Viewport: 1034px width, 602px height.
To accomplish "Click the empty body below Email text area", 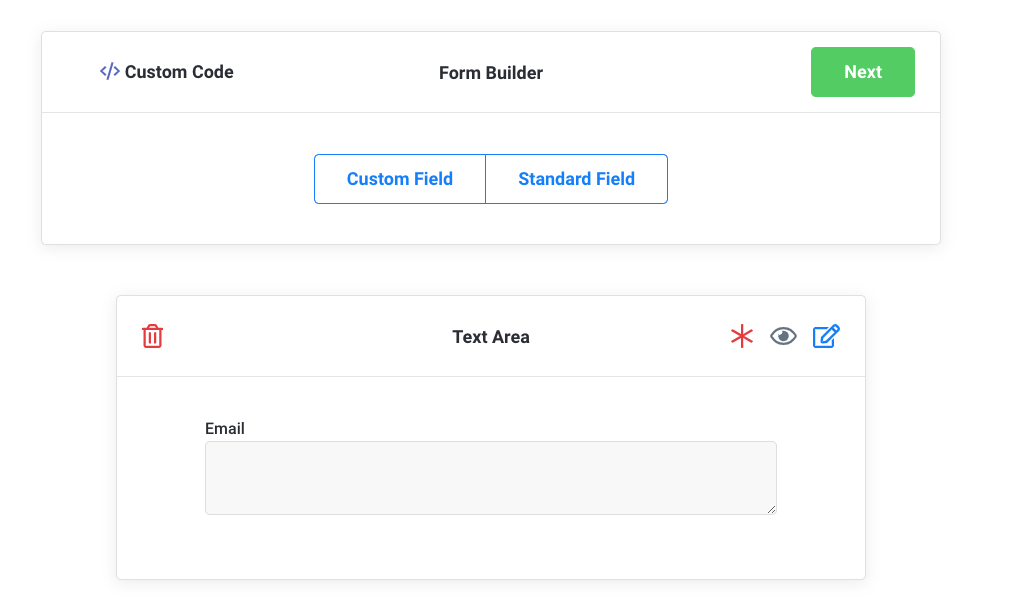I will pos(490,546).
